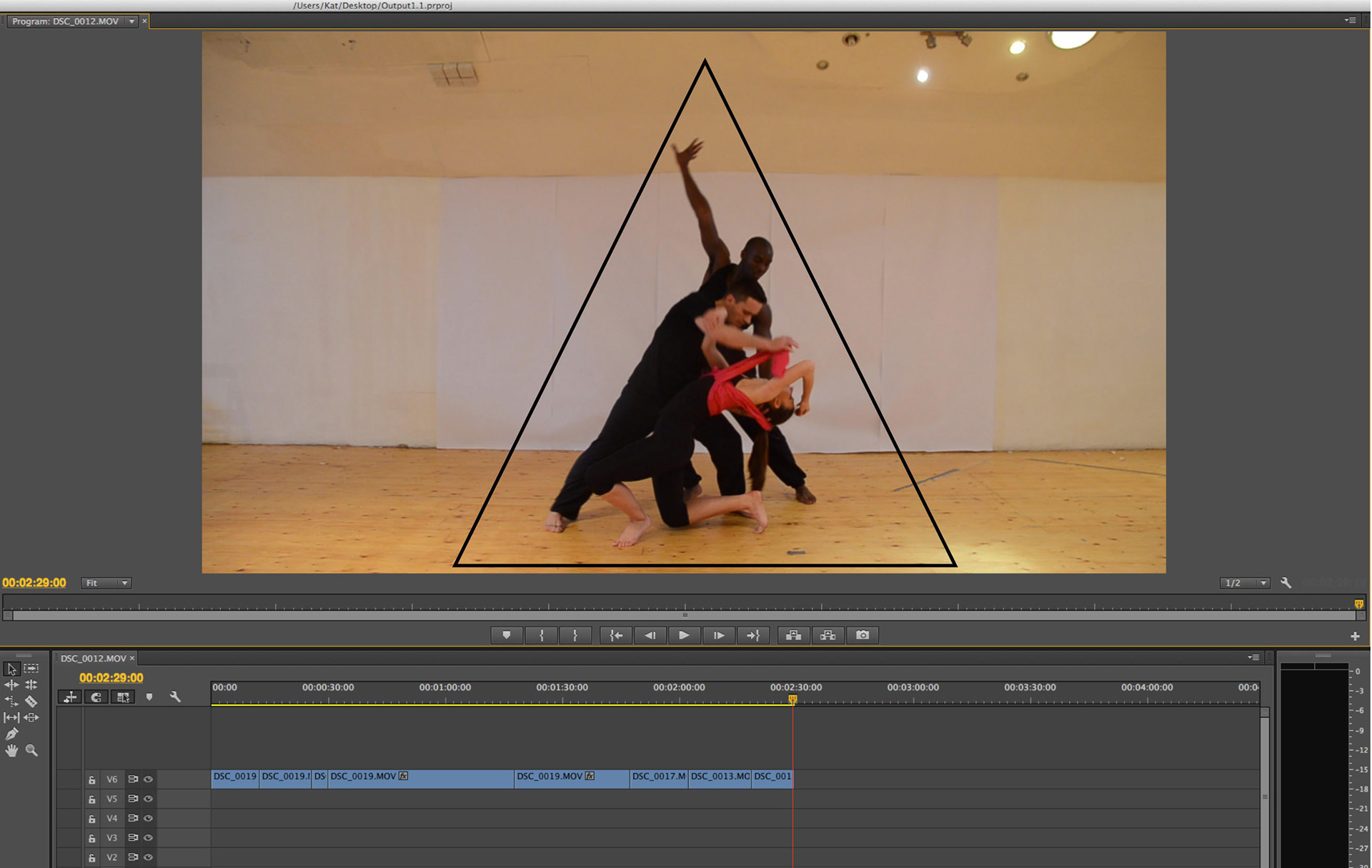This screenshot has height=868, width=1372.
Task: Click Add Marker in Program monitor controls
Action: [x=507, y=635]
